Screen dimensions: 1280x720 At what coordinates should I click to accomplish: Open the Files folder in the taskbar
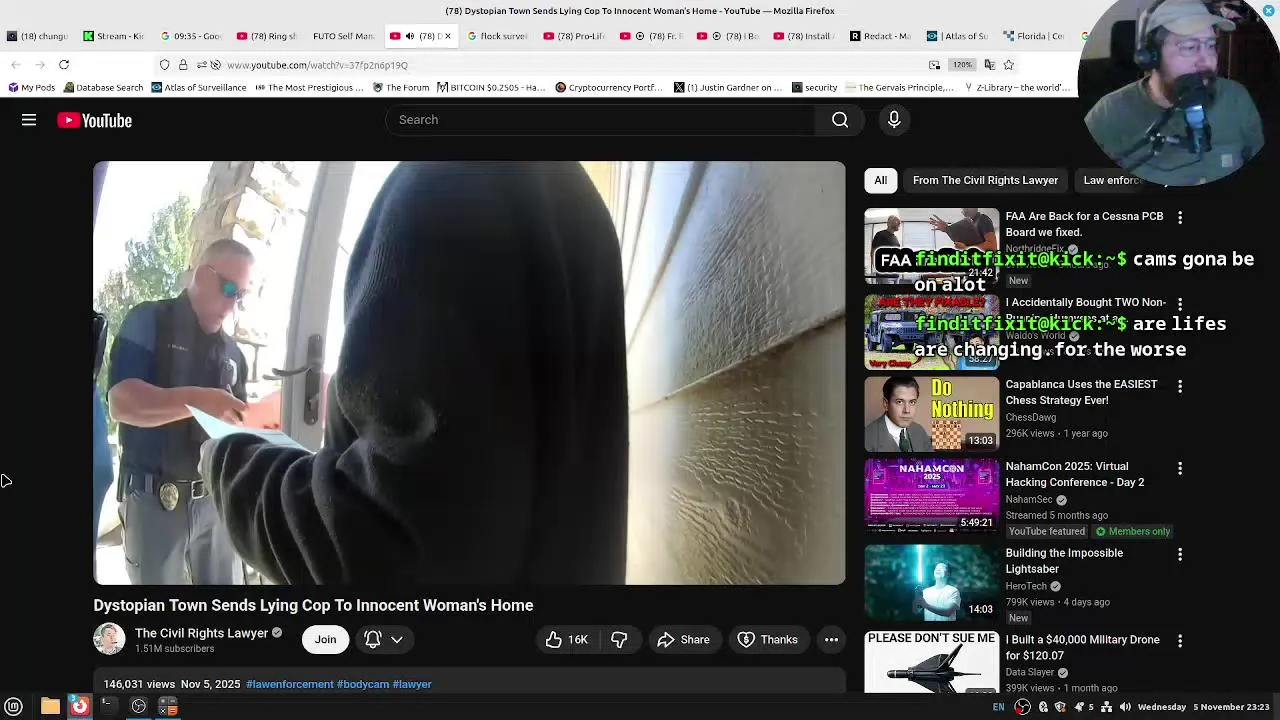point(50,707)
